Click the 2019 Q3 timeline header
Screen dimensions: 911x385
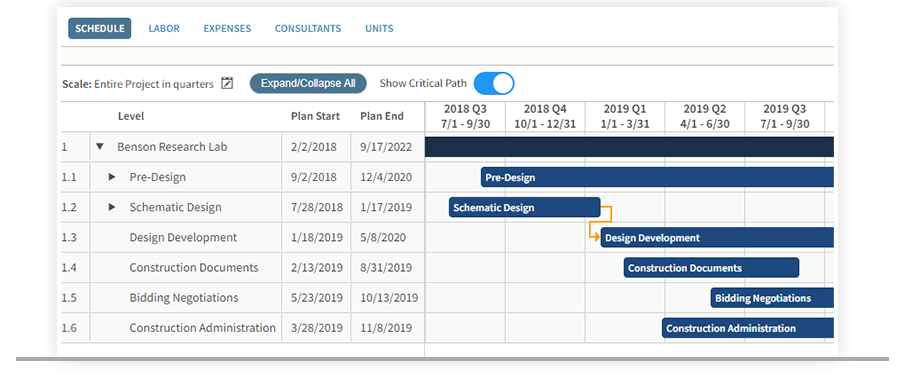[x=784, y=117]
